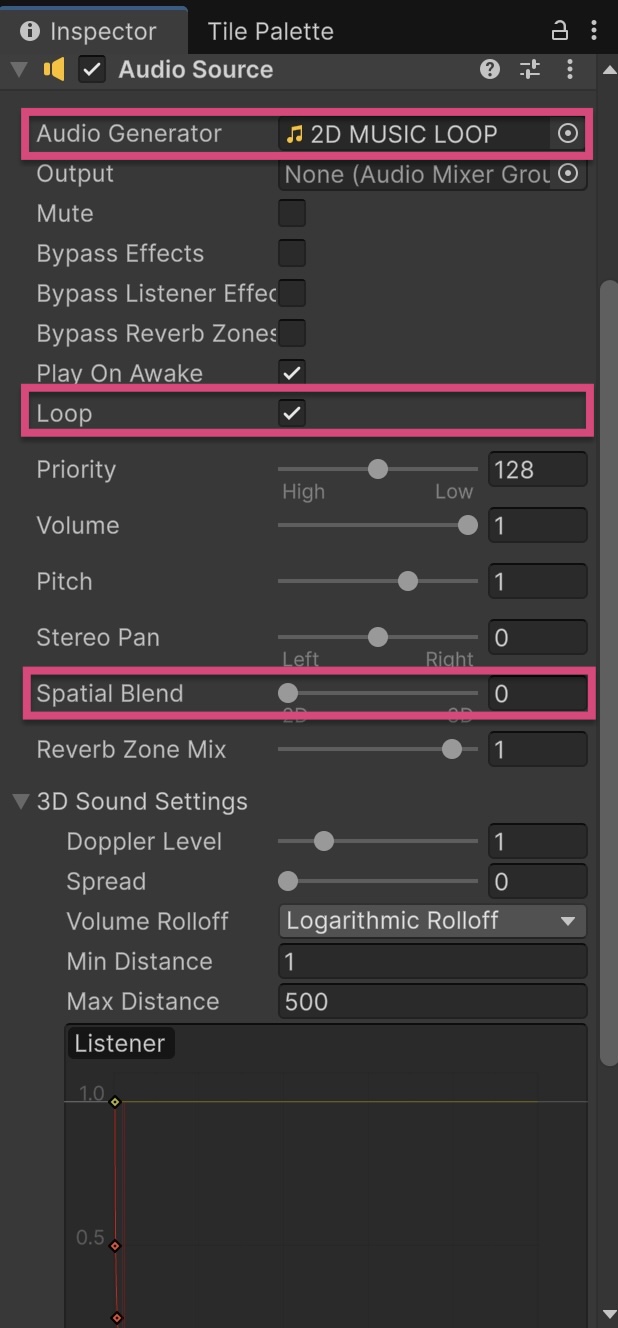Open Audio Source help documentation
The height and width of the screenshot is (1328, 618).
(x=489, y=69)
